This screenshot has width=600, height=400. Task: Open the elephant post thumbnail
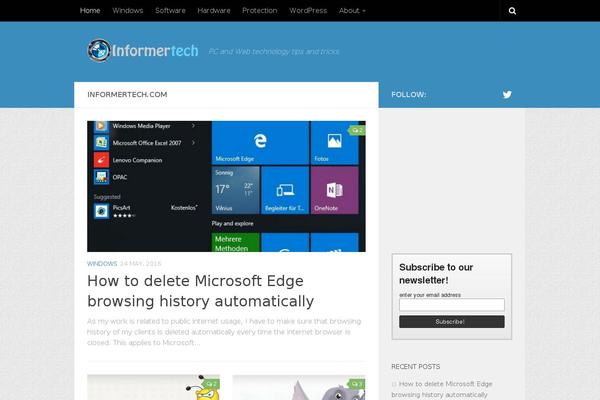click(299, 387)
